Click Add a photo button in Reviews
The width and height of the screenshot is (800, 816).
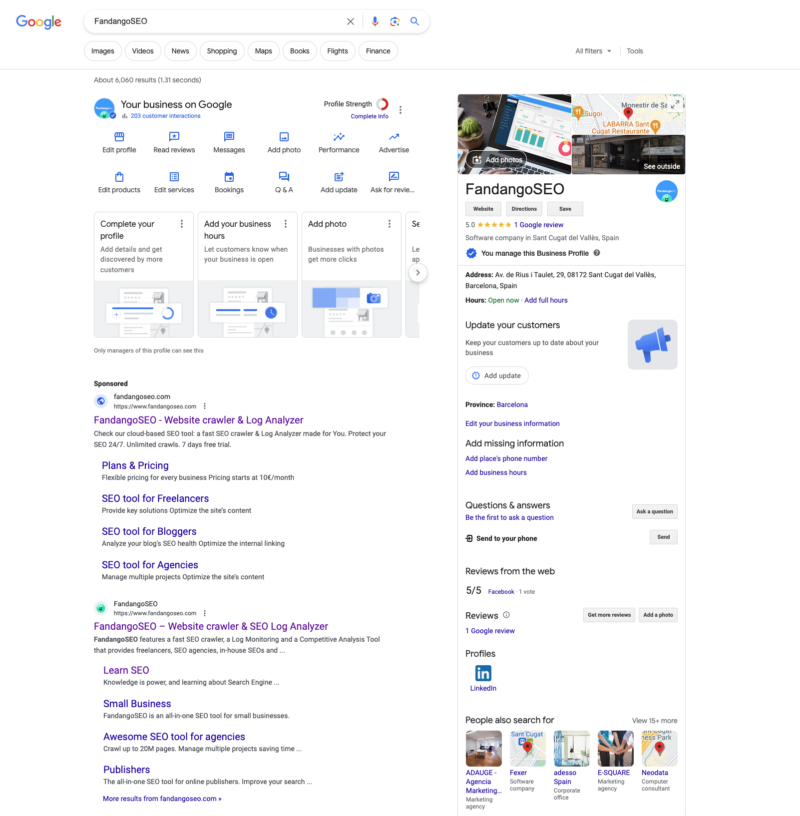(658, 615)
